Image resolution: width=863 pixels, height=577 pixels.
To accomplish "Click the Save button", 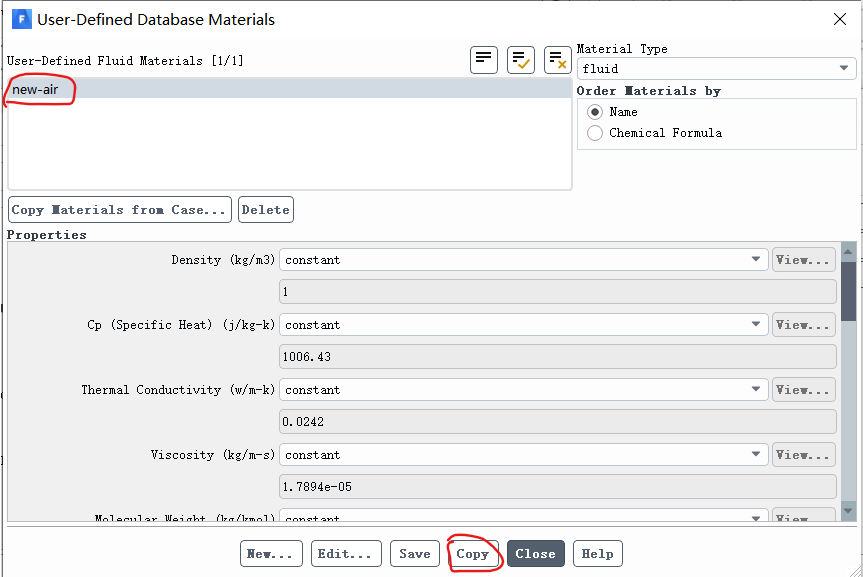I will click(415, 553).
